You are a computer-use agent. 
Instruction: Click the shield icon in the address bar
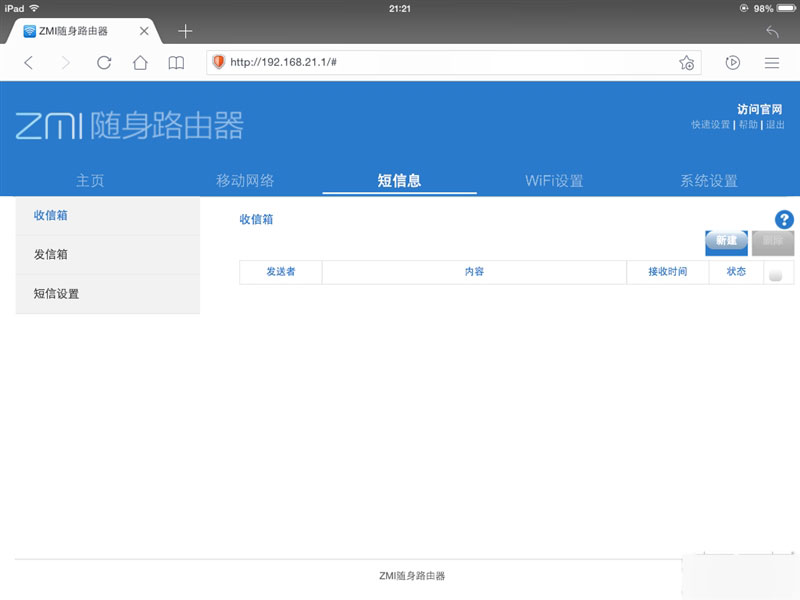tap(218, 62)
